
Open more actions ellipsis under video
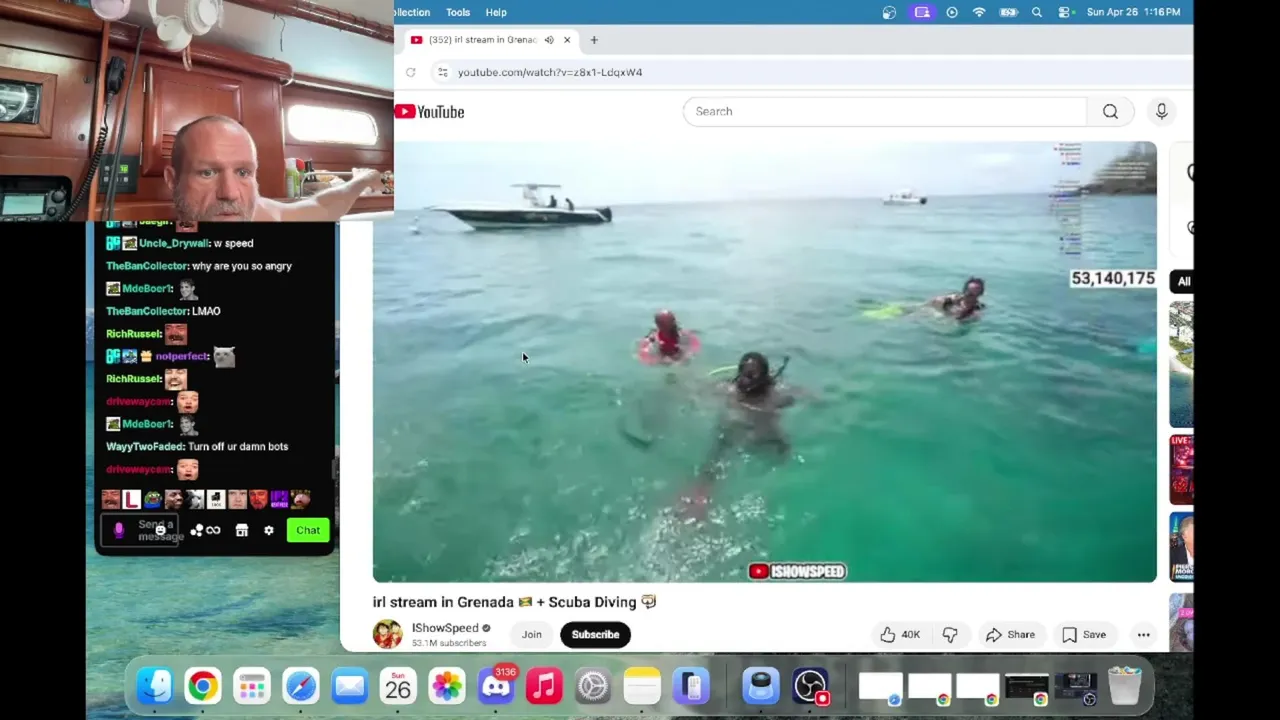tap(1143, 634)
